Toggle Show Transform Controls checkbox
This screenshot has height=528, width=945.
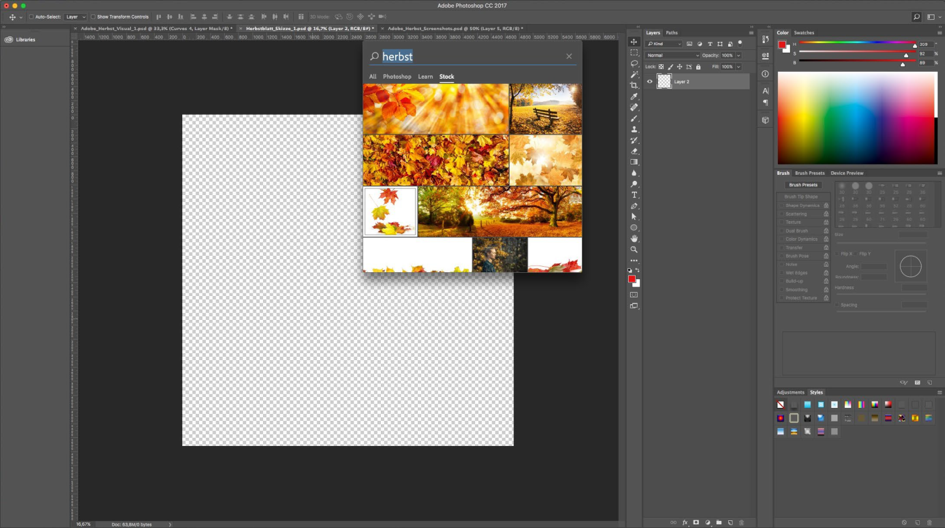coord(93,17)
